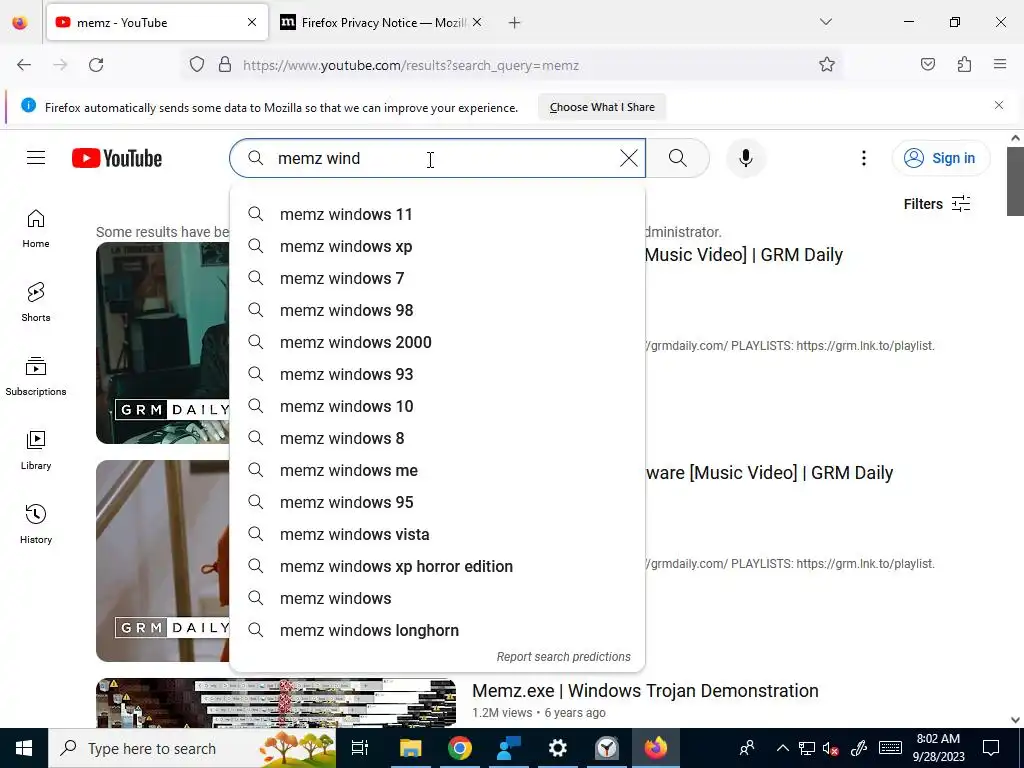Show hidden tray icons chevron
This screenshot has height=768, width=1024.
(782, 748)
